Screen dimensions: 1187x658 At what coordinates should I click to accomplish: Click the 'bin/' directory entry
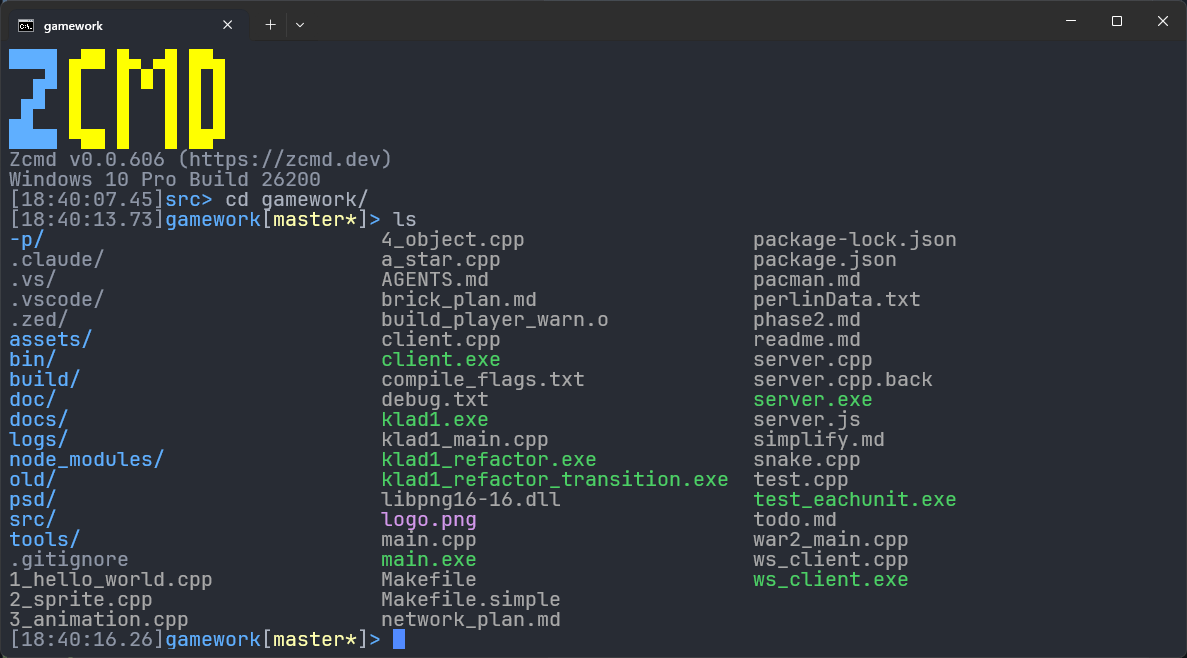click(x=33, y=360)
